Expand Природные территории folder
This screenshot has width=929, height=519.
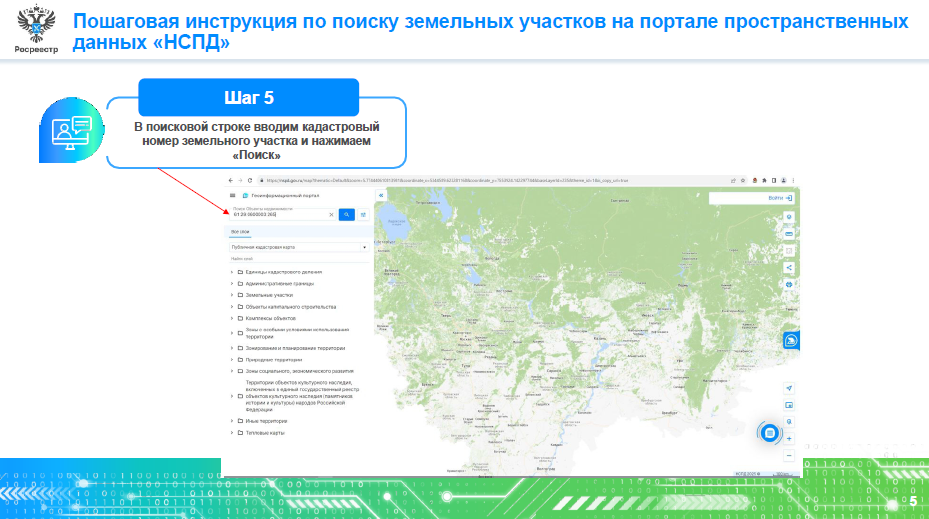[232, 360]
